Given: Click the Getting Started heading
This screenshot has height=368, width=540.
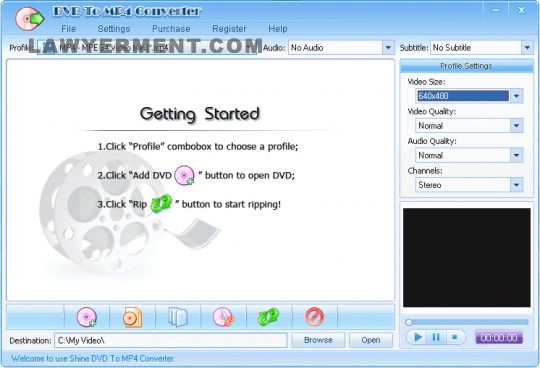Looking at the screenshot, I should tap(200, 114).
